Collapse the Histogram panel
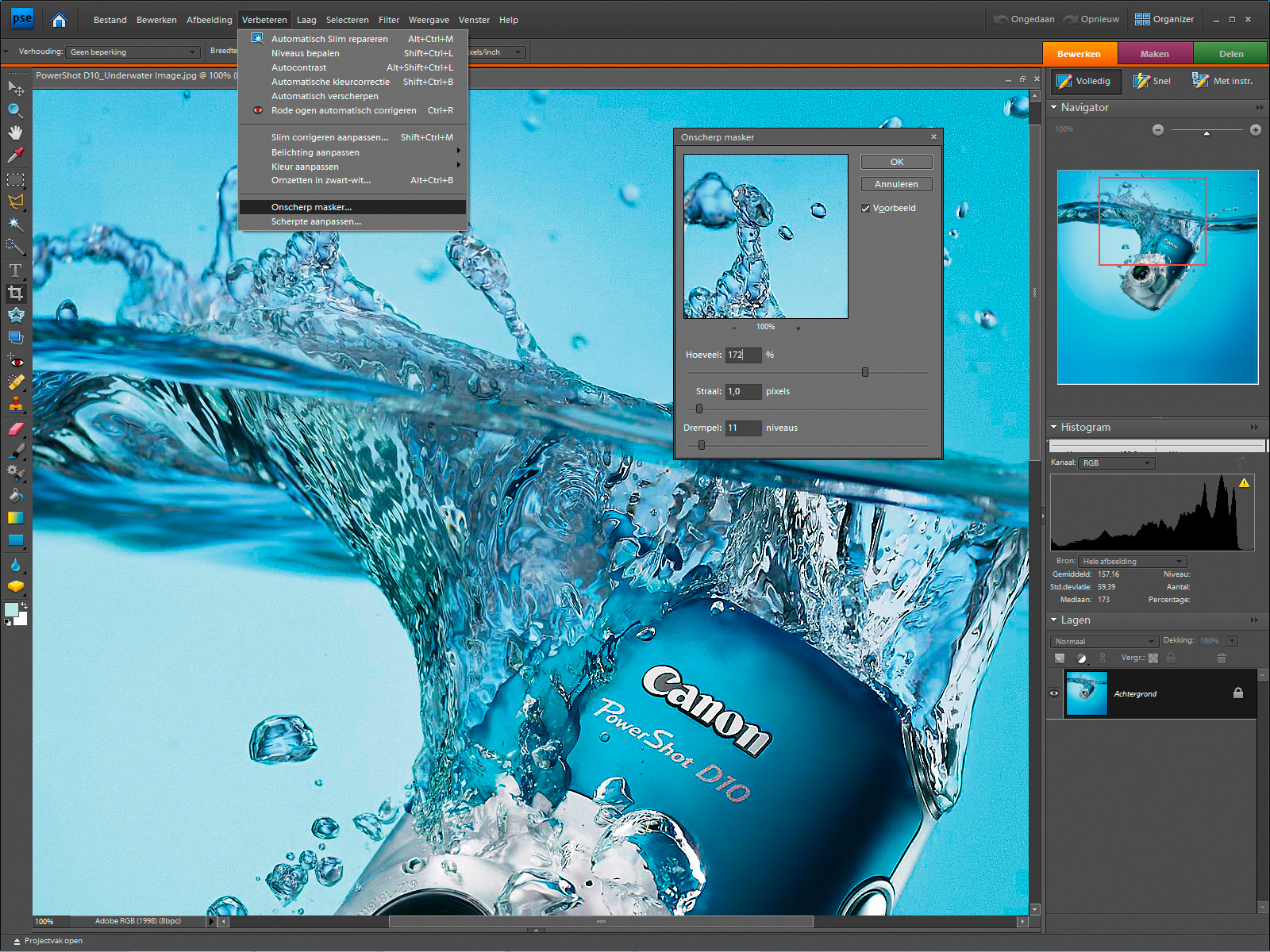The height and width of the screenshot is (952, 1270). click(x=1054, y=427)
